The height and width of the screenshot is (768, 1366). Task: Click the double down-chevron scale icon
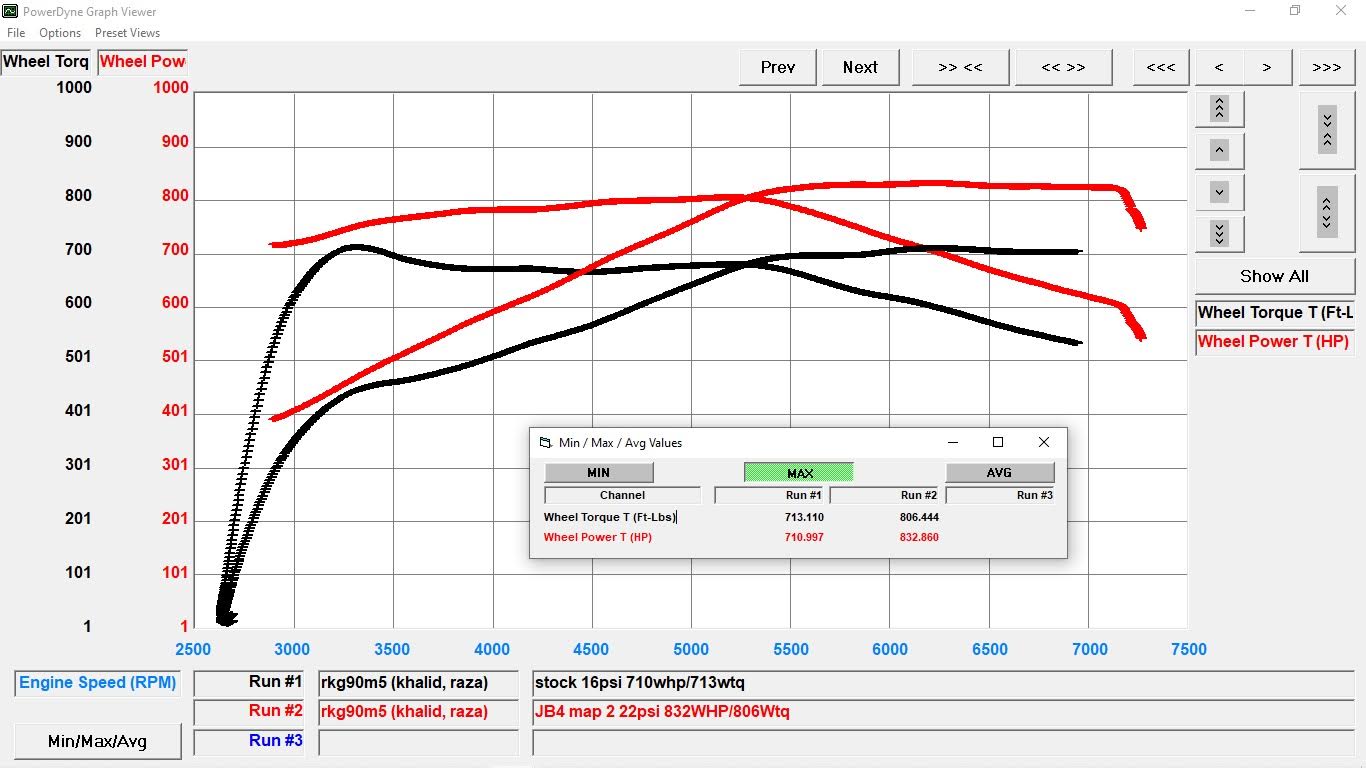pos(1218,233)
